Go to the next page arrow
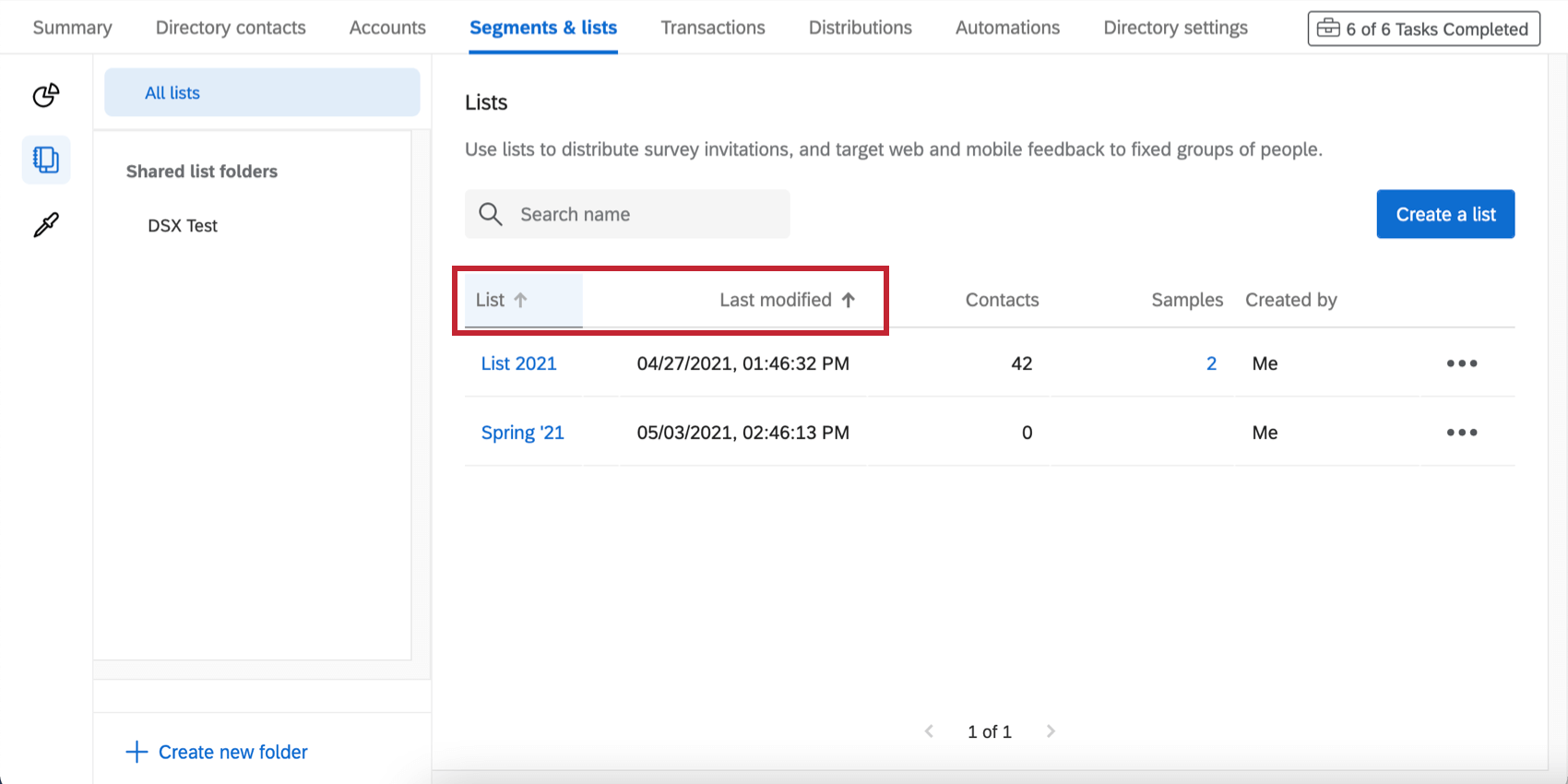 click(1051, 731)
